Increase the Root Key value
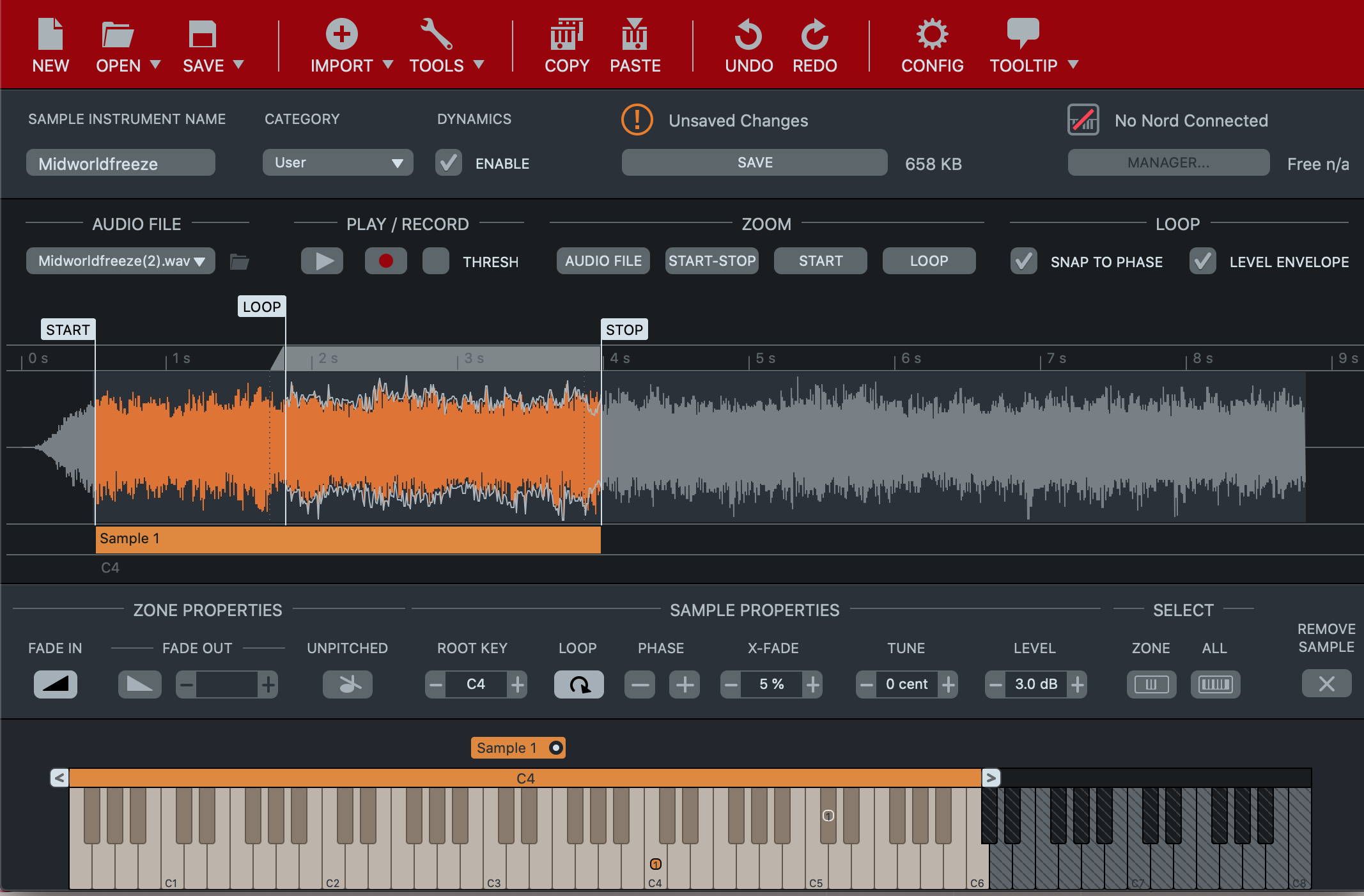Viewport: 1364px width, 896px height. tap(518, 684)
